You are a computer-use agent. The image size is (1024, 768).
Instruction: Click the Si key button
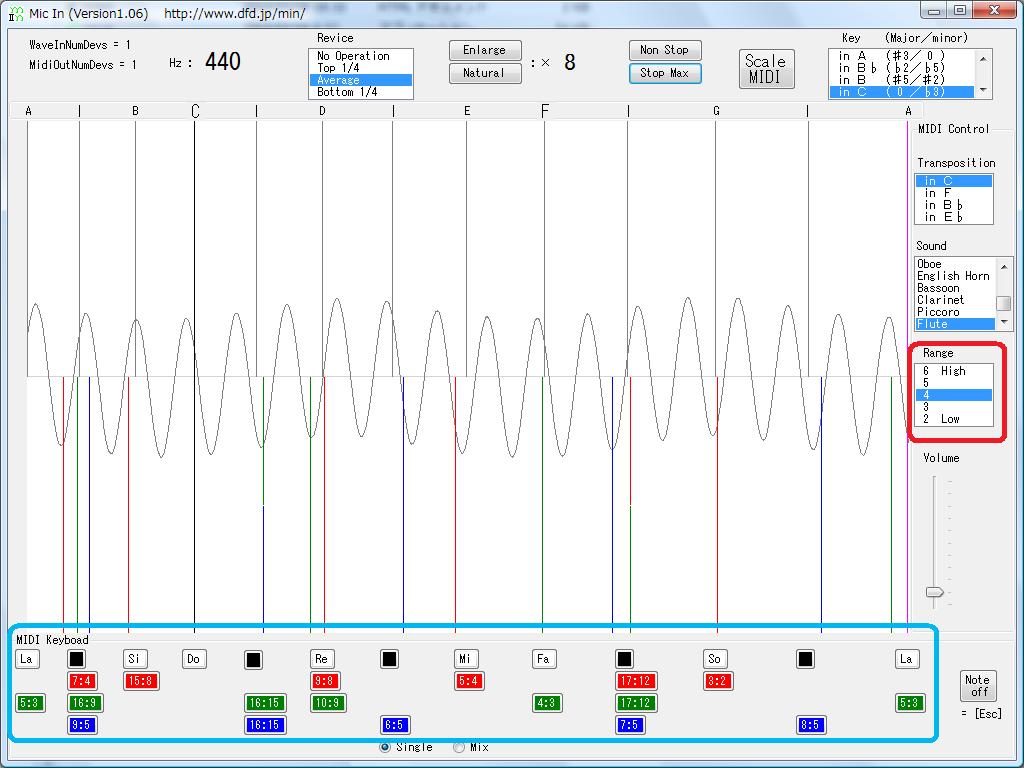[135, 659]
